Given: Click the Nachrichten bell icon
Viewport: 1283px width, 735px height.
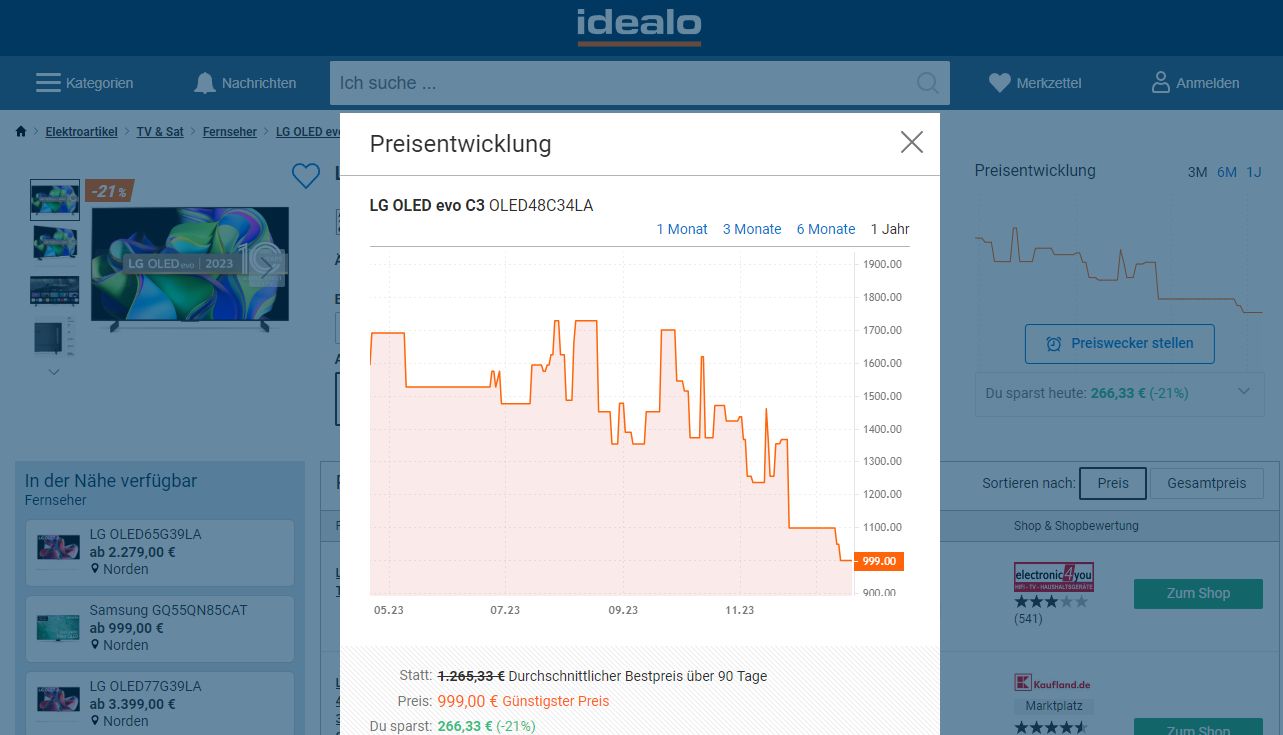Looking at the screenshot, I should click(x=205, y=83).
